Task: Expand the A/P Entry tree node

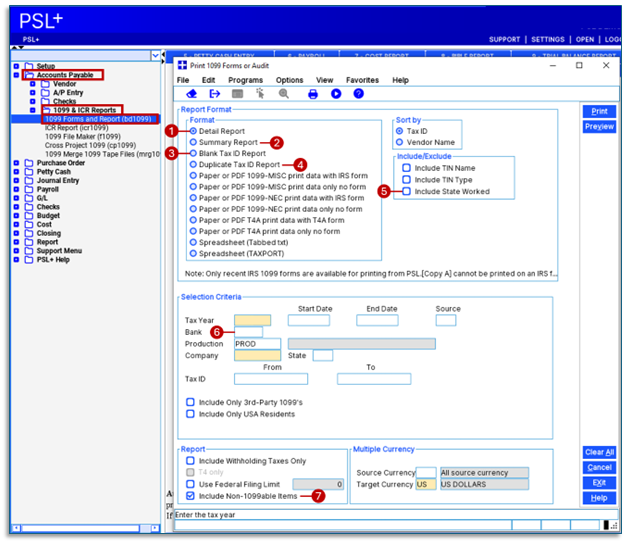Action: (33, 93)
